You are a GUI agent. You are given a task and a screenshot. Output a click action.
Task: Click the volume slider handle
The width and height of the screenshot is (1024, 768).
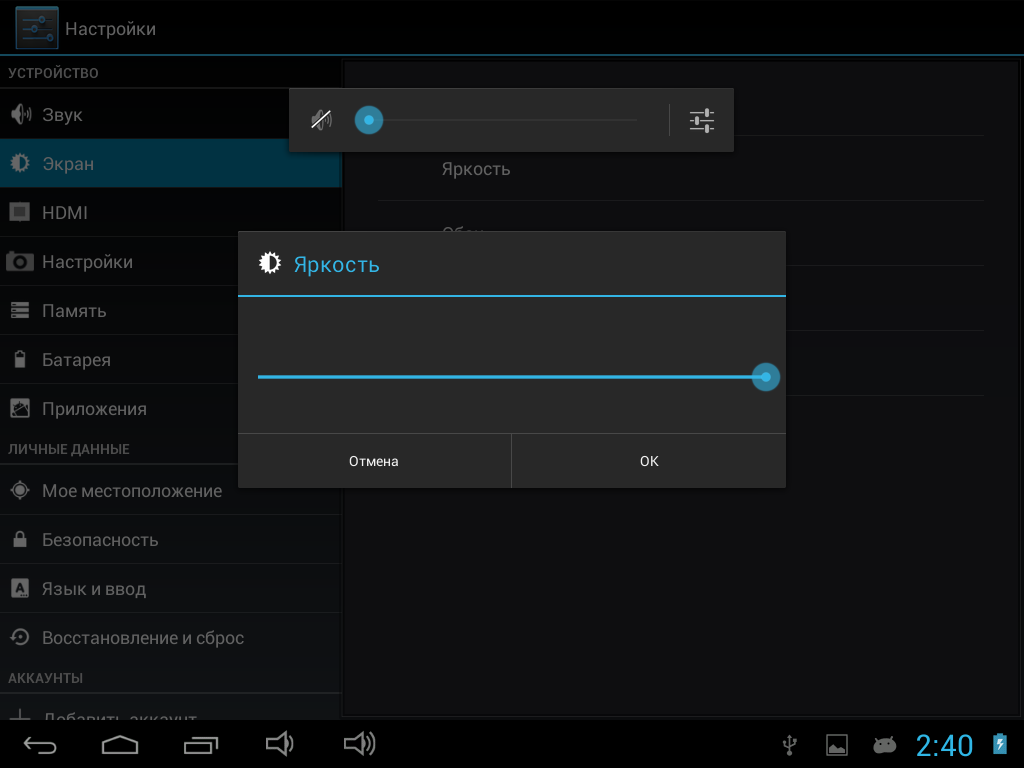pos(369,121)
